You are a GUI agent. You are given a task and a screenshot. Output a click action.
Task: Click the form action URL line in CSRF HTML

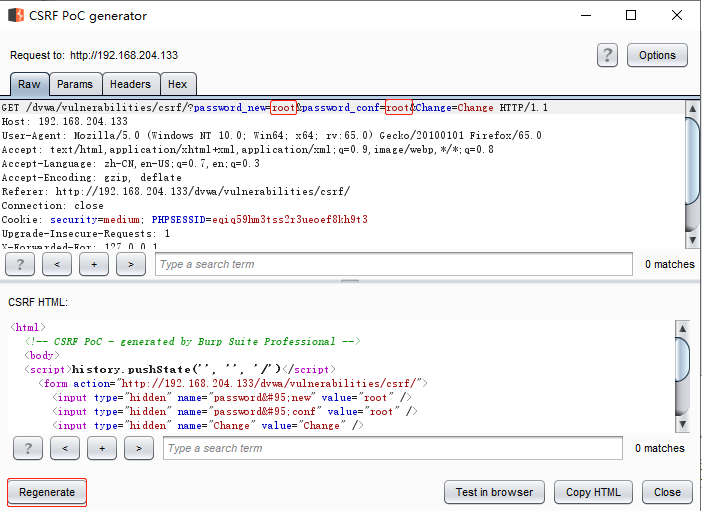[x=233, y=383]
